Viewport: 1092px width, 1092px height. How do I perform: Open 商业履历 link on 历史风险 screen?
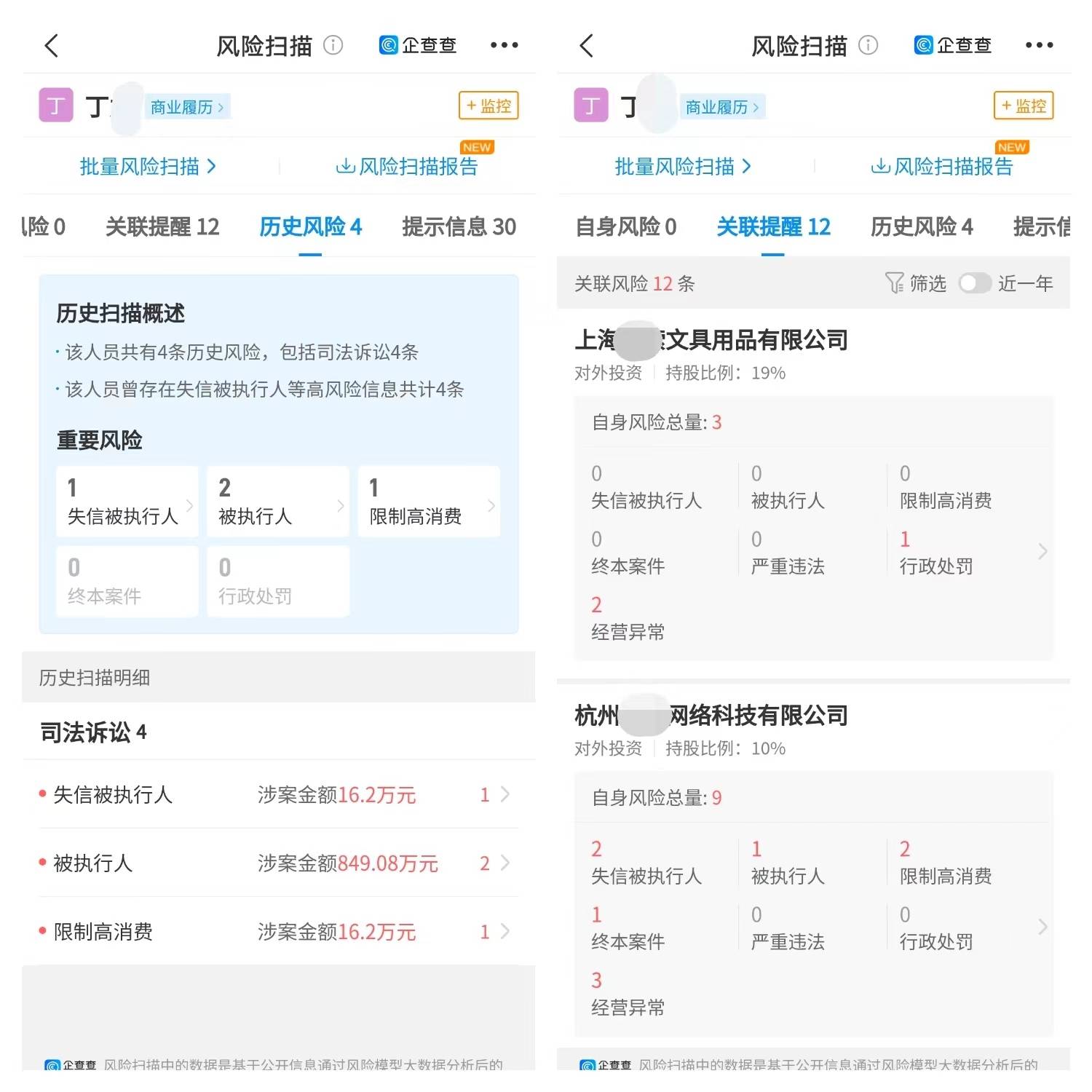coord(187,108)
